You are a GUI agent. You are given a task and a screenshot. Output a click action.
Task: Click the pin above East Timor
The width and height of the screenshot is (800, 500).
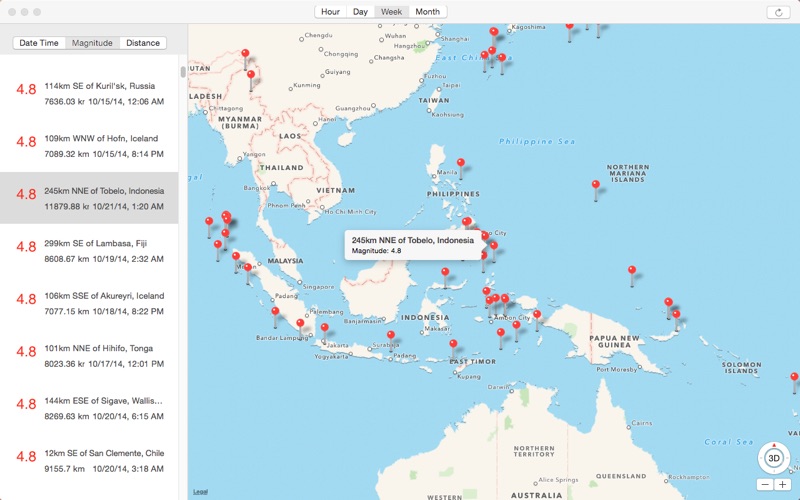pos(453,344)
